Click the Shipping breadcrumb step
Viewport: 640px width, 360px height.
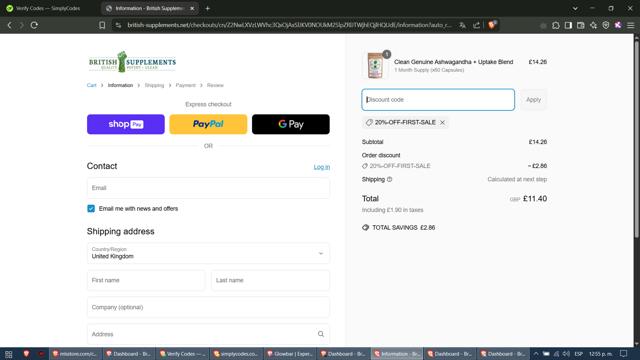pyautogui.click(x=154, y=85)
